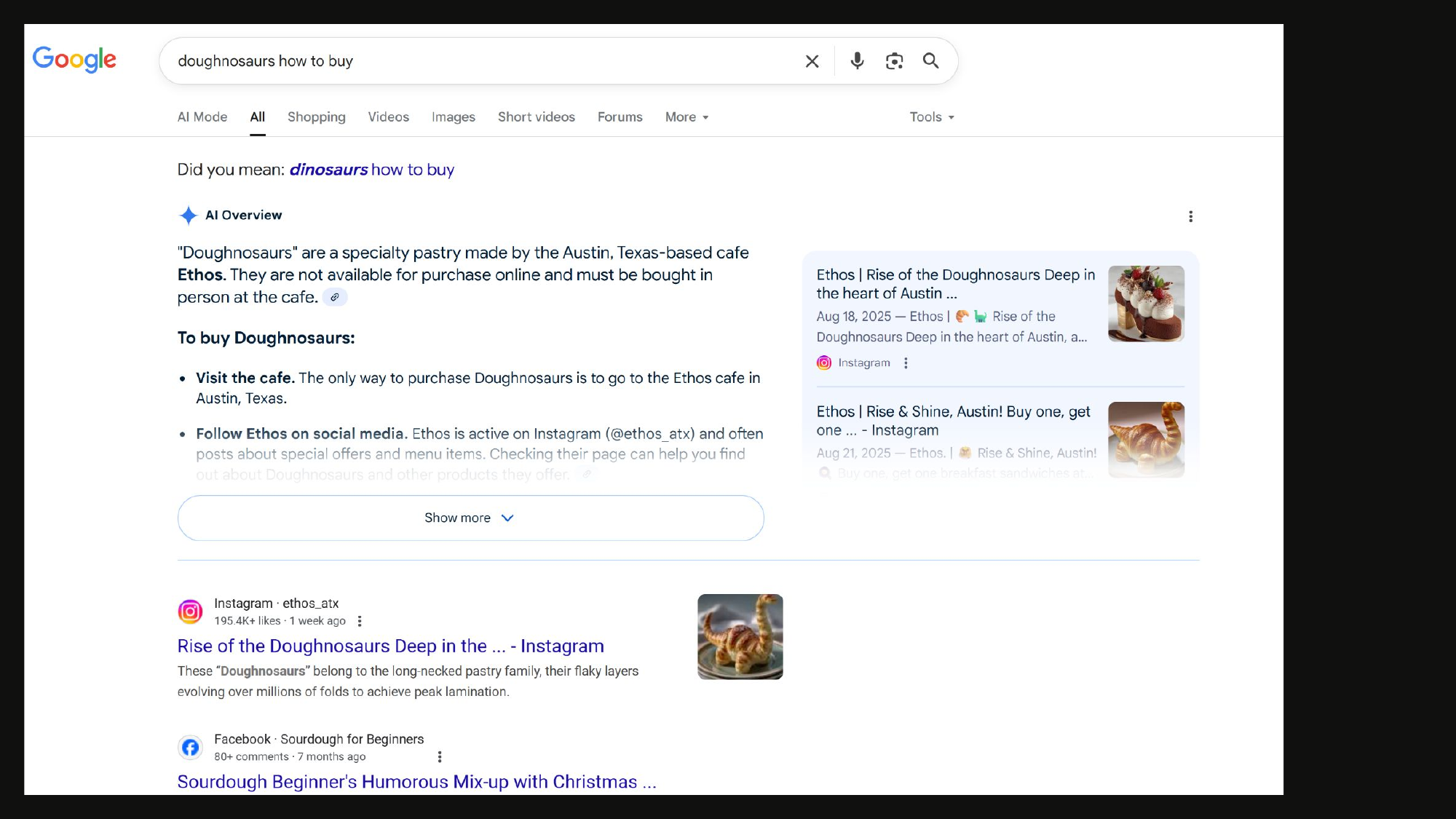Click the dinosaur croissant result thumbnail
The width and height of the screenshot is (1456, 819).
pyautogui.click(x=740, y=636)
